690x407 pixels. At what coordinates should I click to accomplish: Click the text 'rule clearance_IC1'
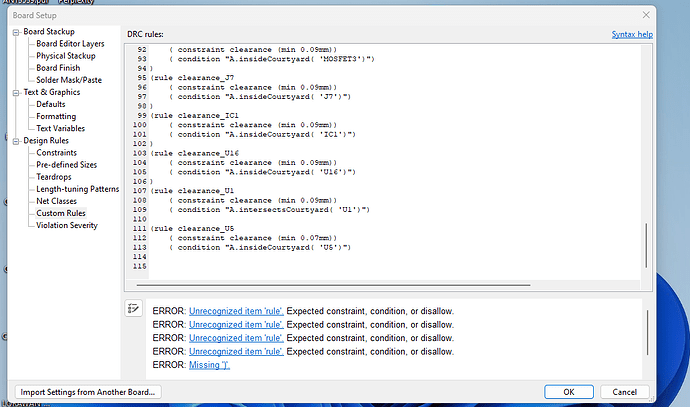[197, 116]
